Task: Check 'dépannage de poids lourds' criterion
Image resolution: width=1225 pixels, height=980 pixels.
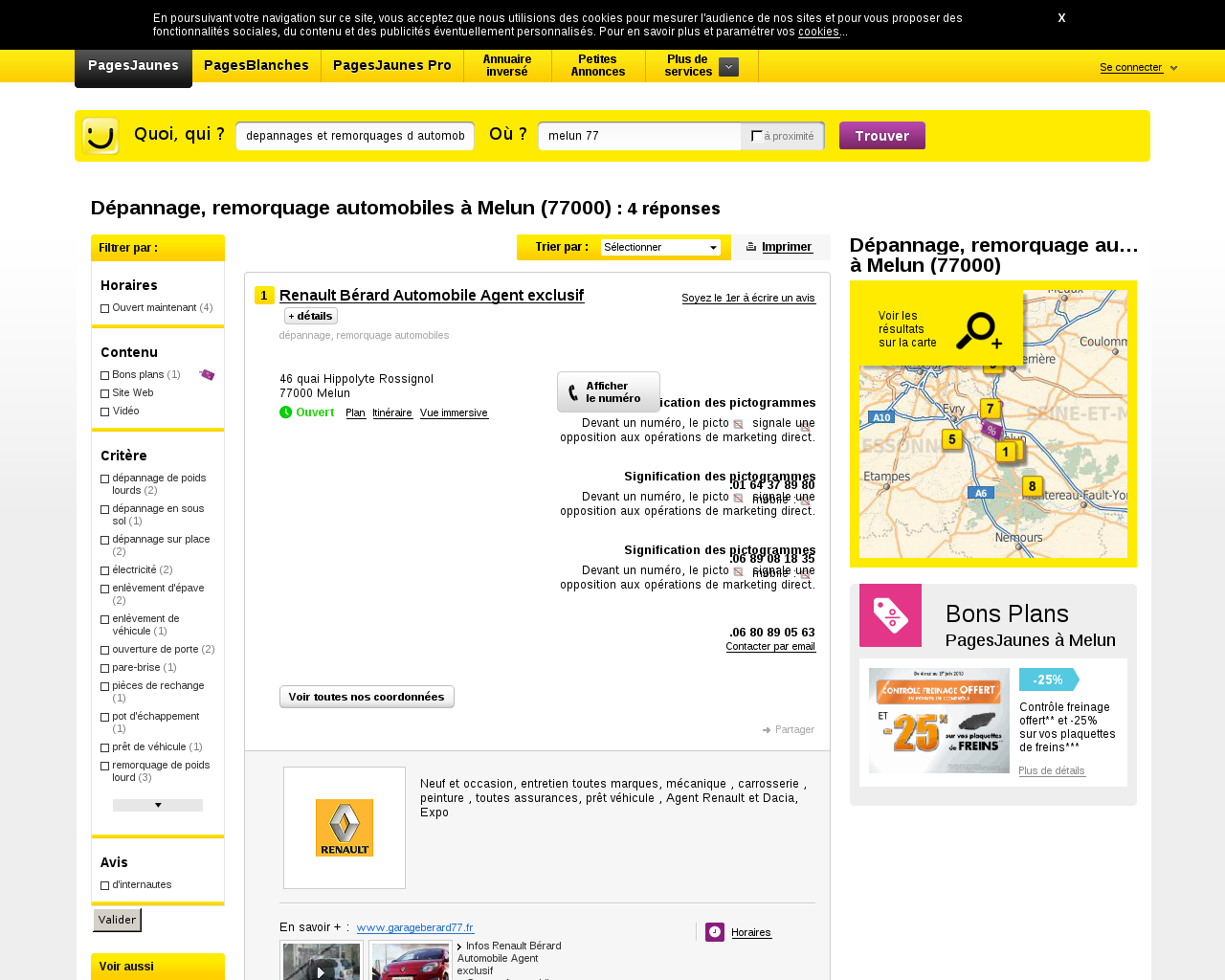Action: coord(105,479)
